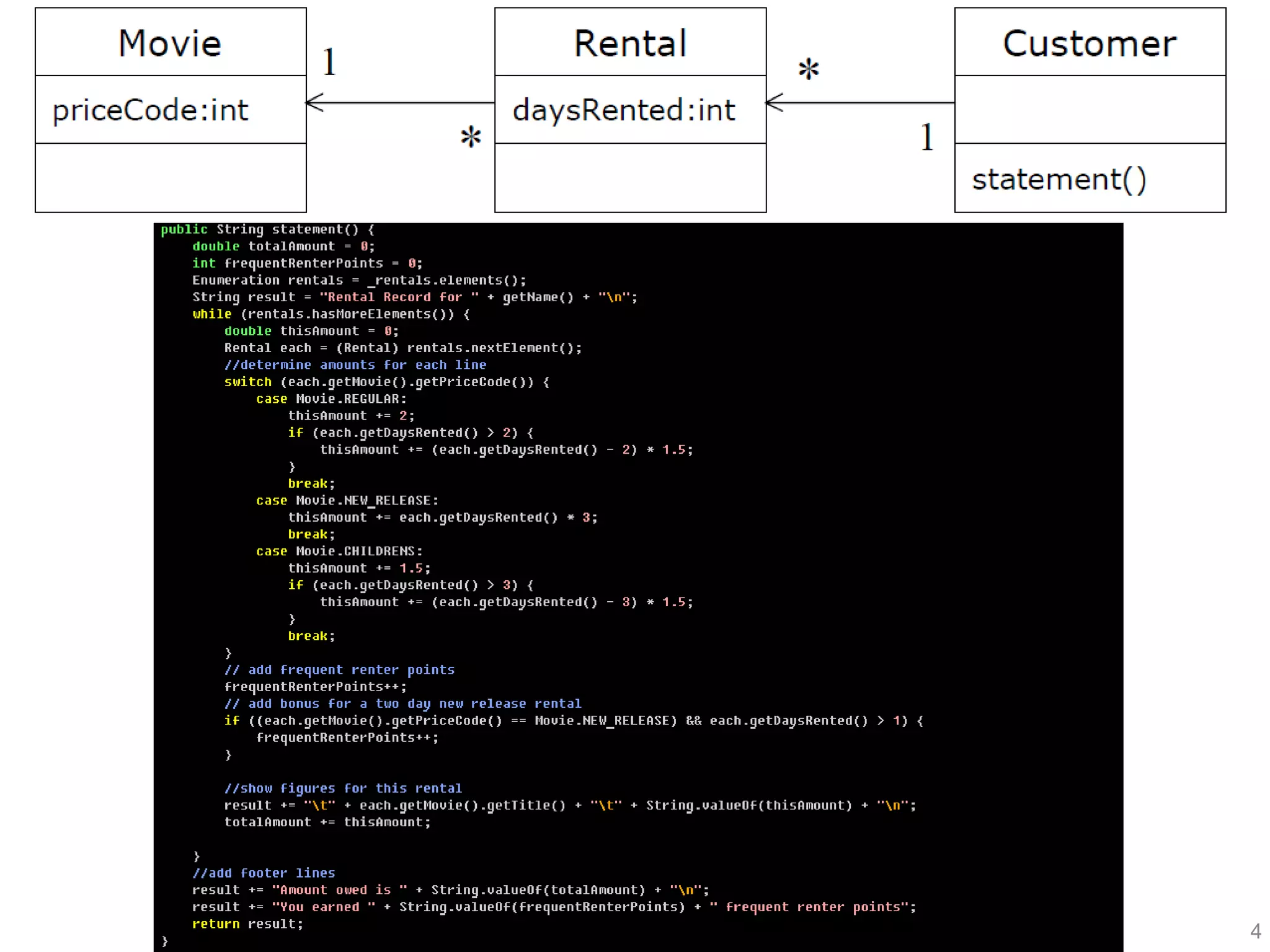The height and width of the screenshot is (952, 1270).
Task: Click the 1 multiplicity beside Movie
Action: [x=329, y=63]
